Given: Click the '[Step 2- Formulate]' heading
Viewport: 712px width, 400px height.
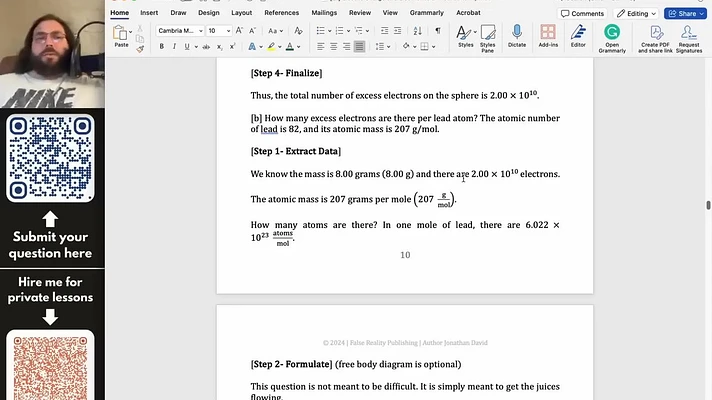Looking at the screenshot, I should (291, 364).
